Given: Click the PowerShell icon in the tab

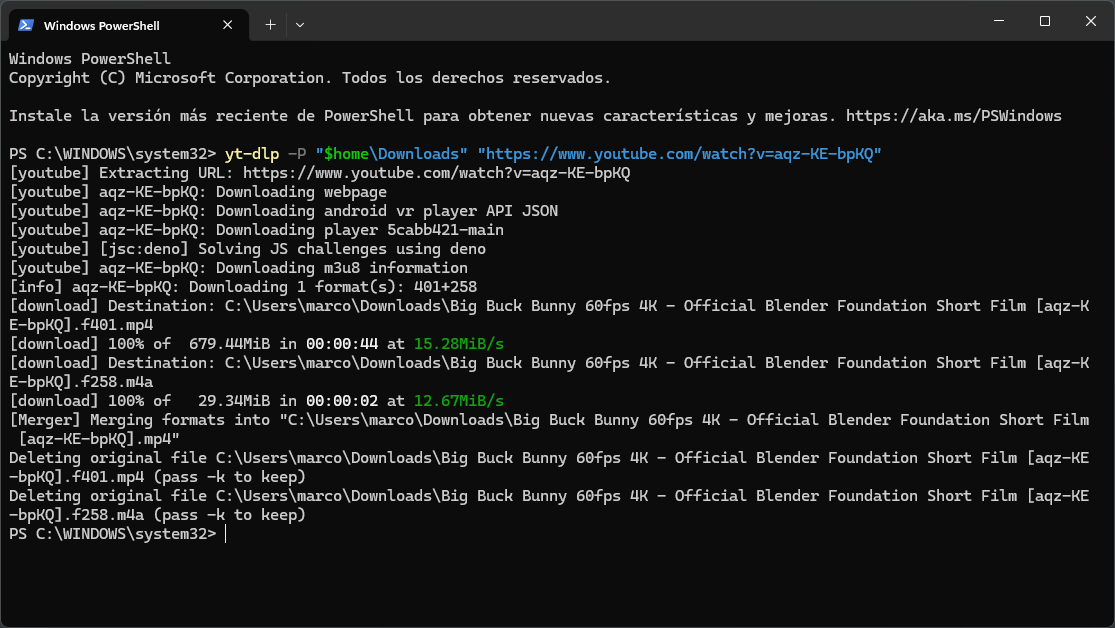Looking at the screenshot, I should [26, 25].
